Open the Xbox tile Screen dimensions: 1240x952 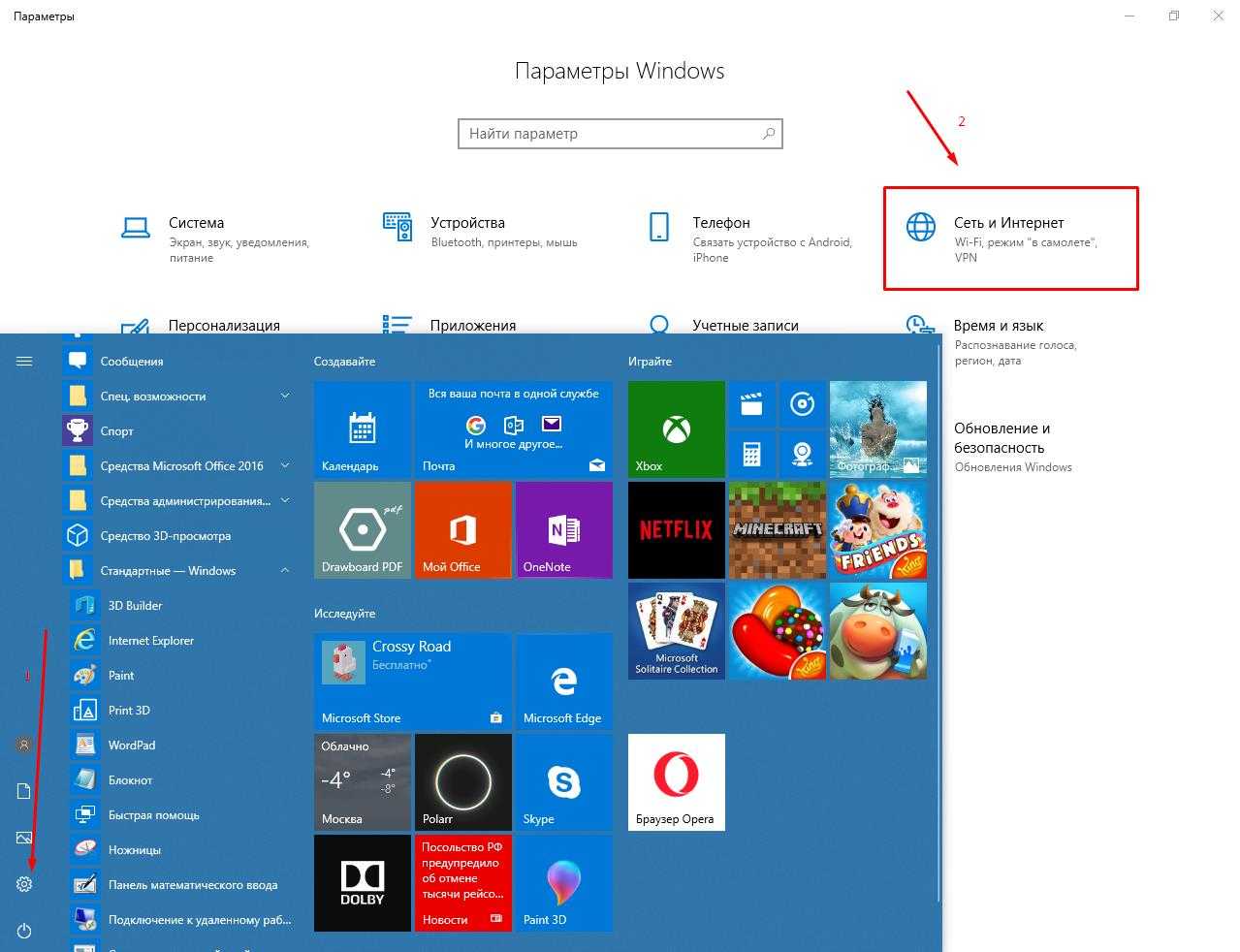click(x=676, y=428)
